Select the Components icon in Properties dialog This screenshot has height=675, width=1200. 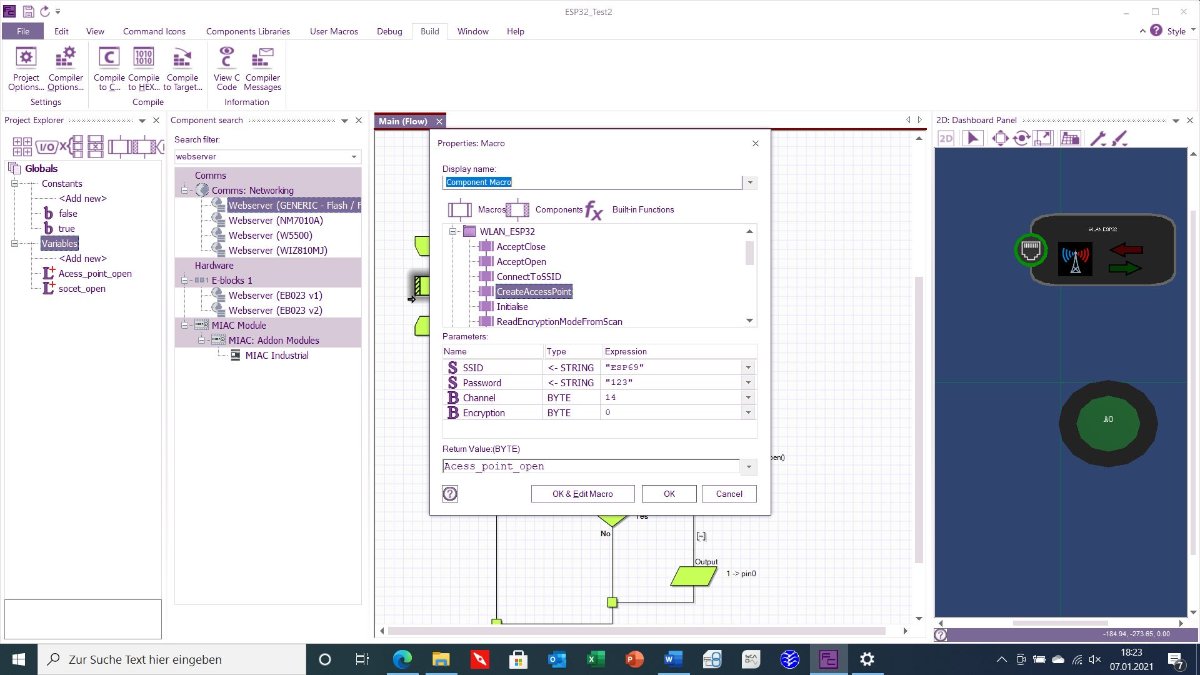[518, 210]
